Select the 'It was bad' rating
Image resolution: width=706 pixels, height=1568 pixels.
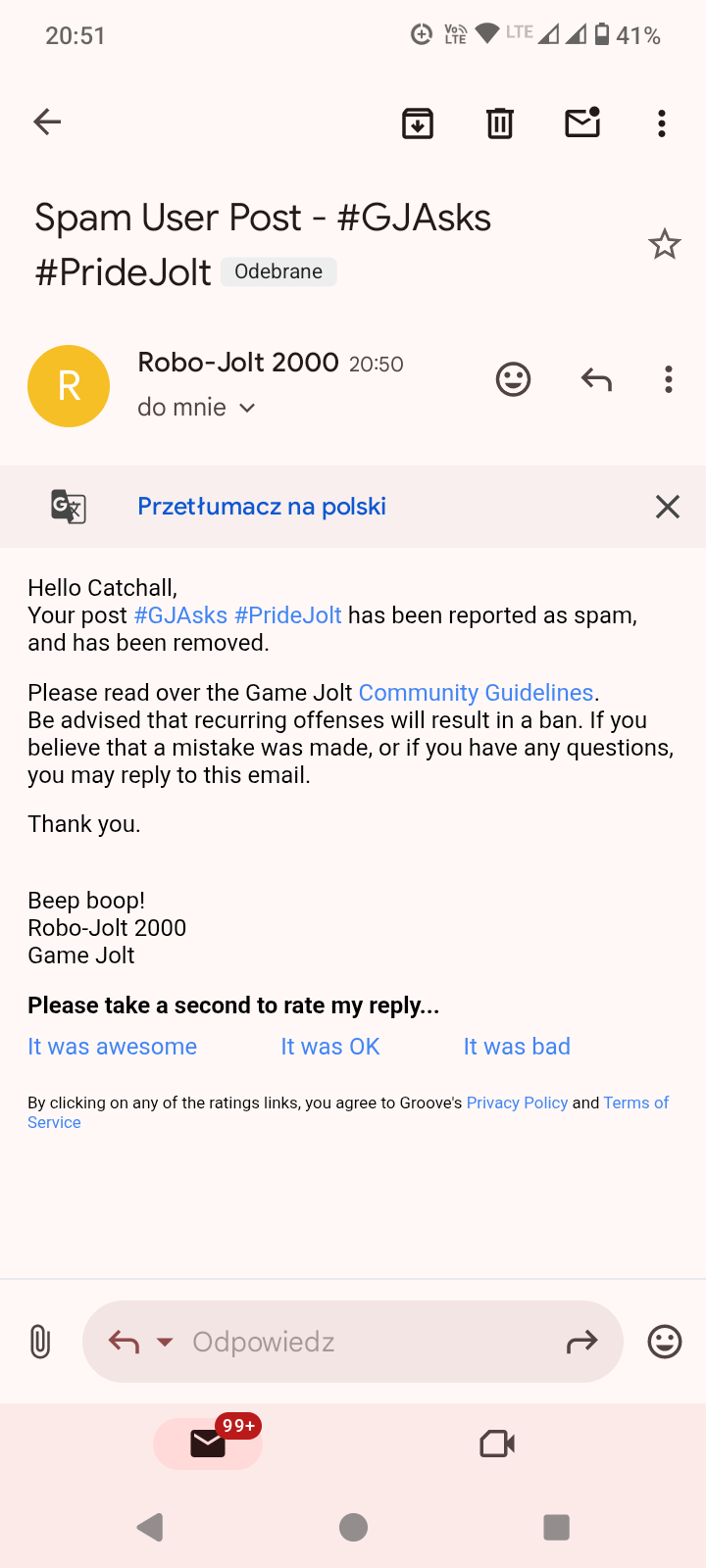coord(517,1047)
